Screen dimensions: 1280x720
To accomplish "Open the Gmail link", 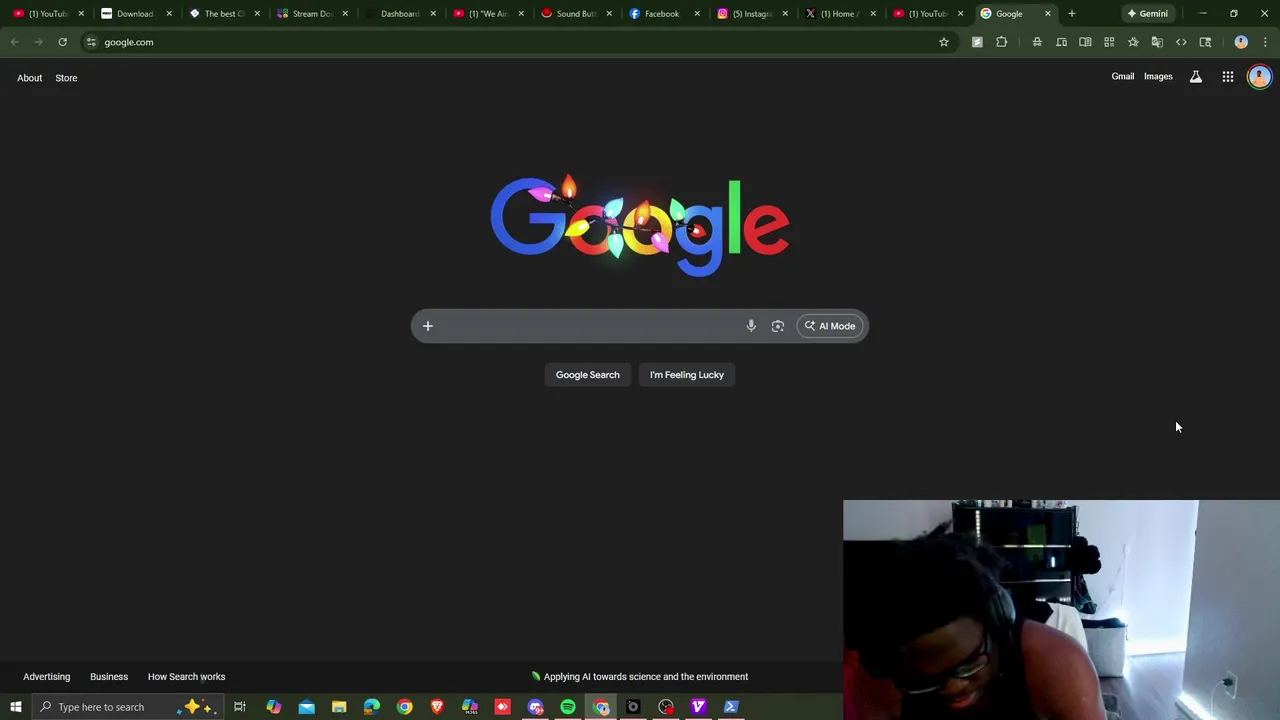I will [1123, 77].
